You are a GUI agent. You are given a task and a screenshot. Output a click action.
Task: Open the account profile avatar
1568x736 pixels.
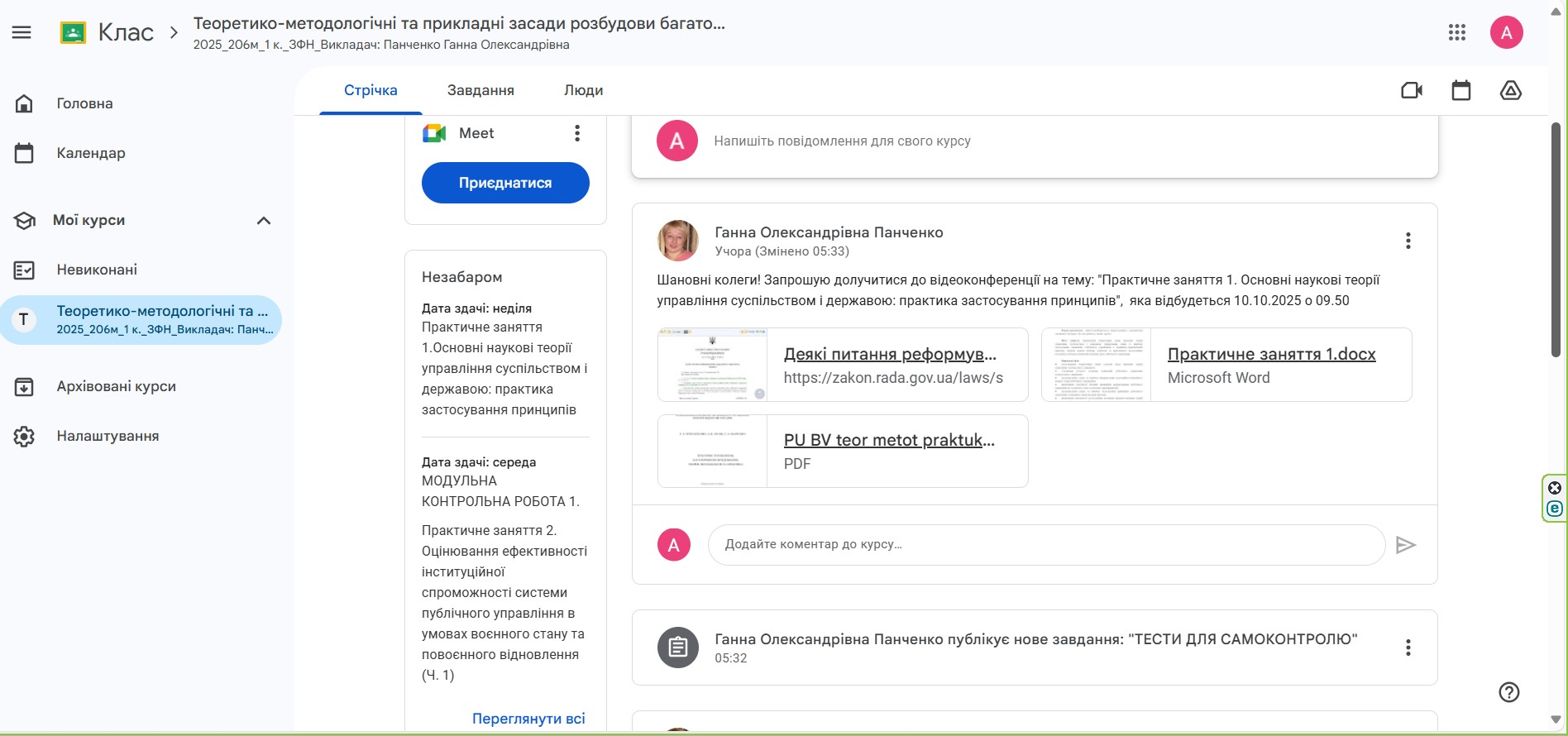tap(1506, 32)
